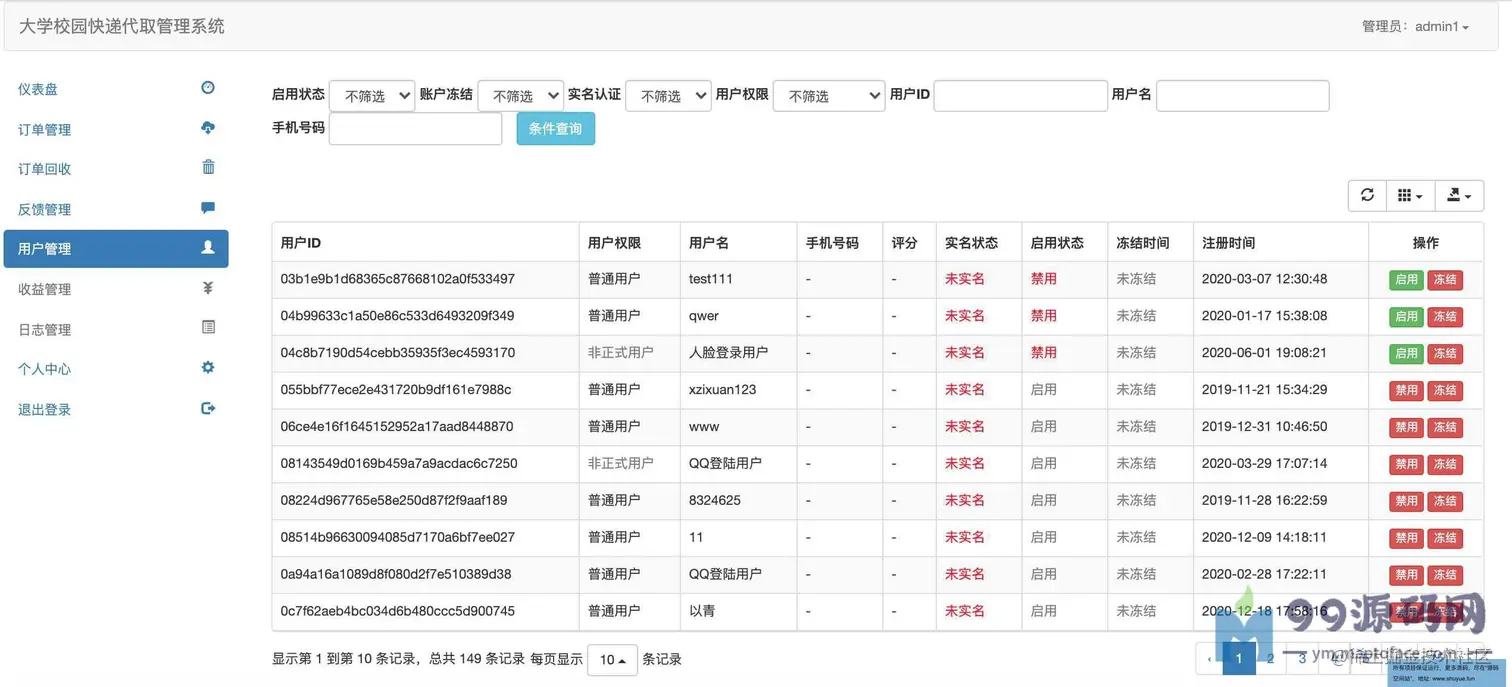Open the 管理员: admin1 account menu
The height and width of the screenshot is (687, 1512).
pos(1415,27)
